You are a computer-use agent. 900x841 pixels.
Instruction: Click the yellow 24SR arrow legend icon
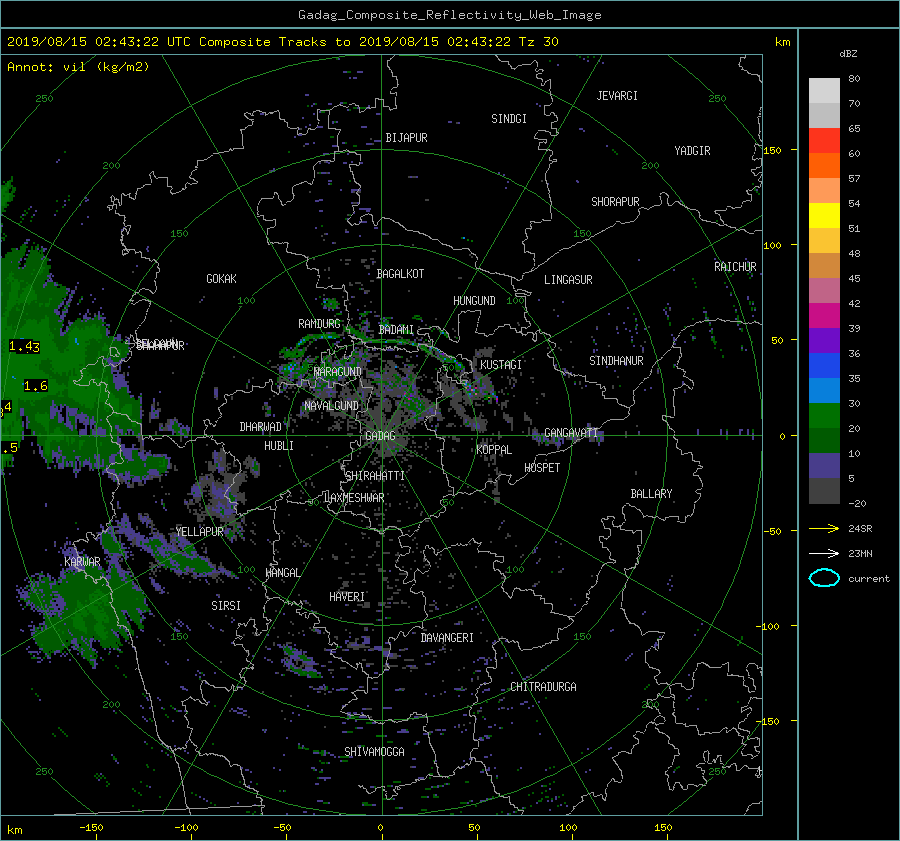point(824,528)
